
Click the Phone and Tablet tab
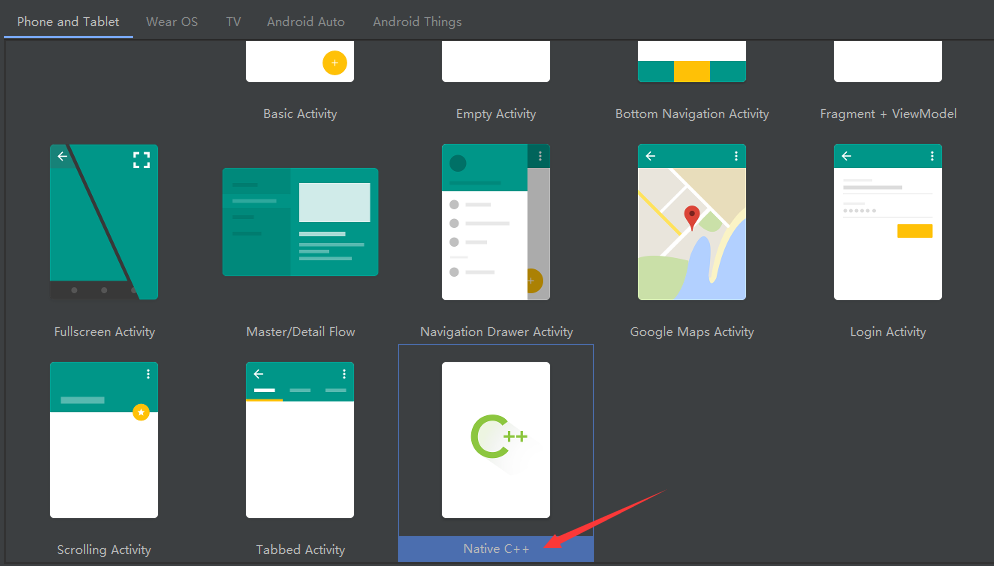pyautogui.click(x=68, y=21)
